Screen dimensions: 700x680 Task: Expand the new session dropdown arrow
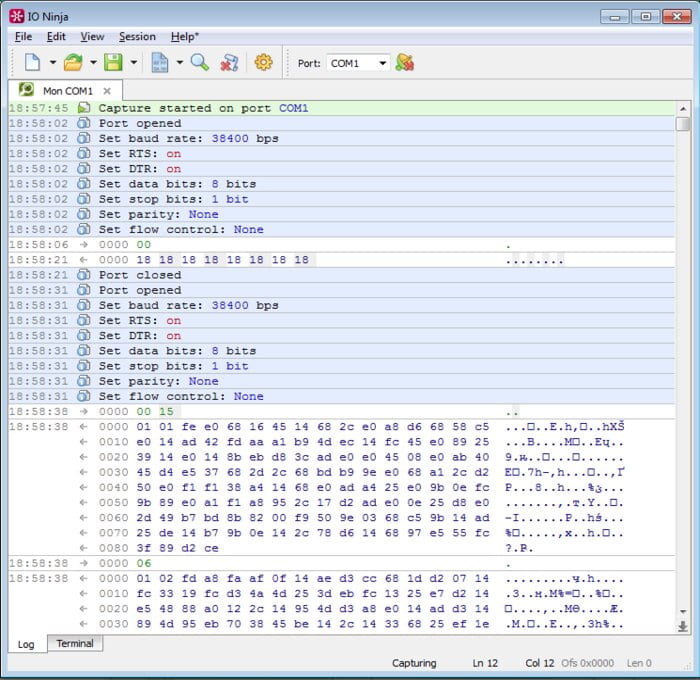tap(53, 63)
